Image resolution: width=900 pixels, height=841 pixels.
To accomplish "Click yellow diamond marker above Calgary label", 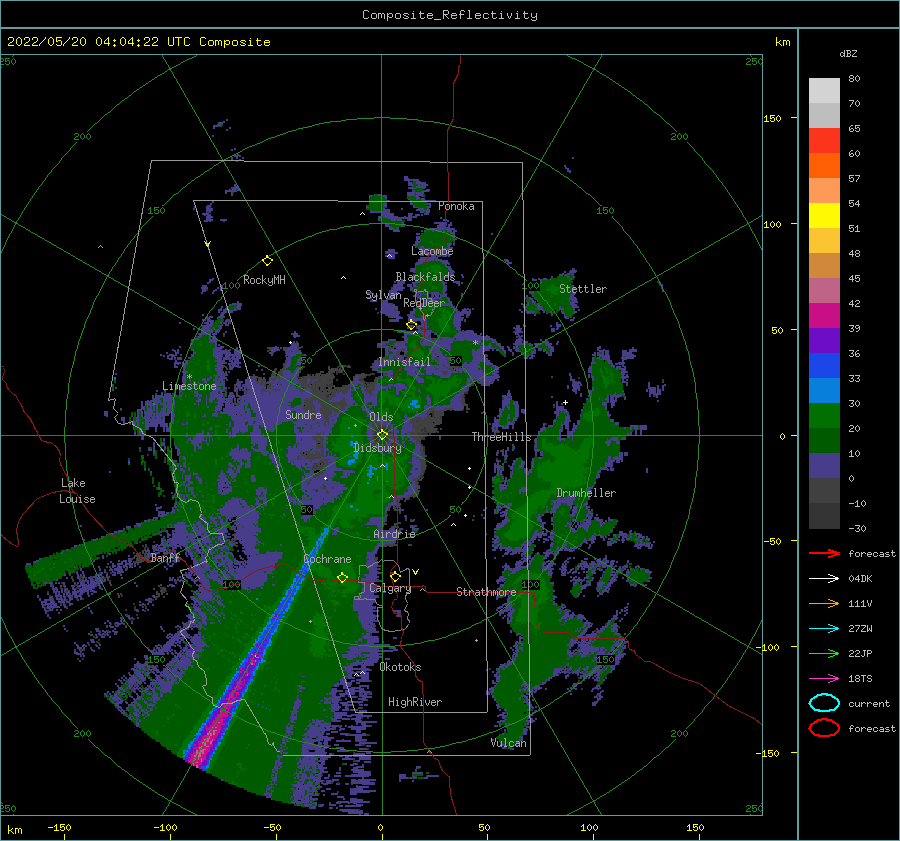I will coord(395,576).
